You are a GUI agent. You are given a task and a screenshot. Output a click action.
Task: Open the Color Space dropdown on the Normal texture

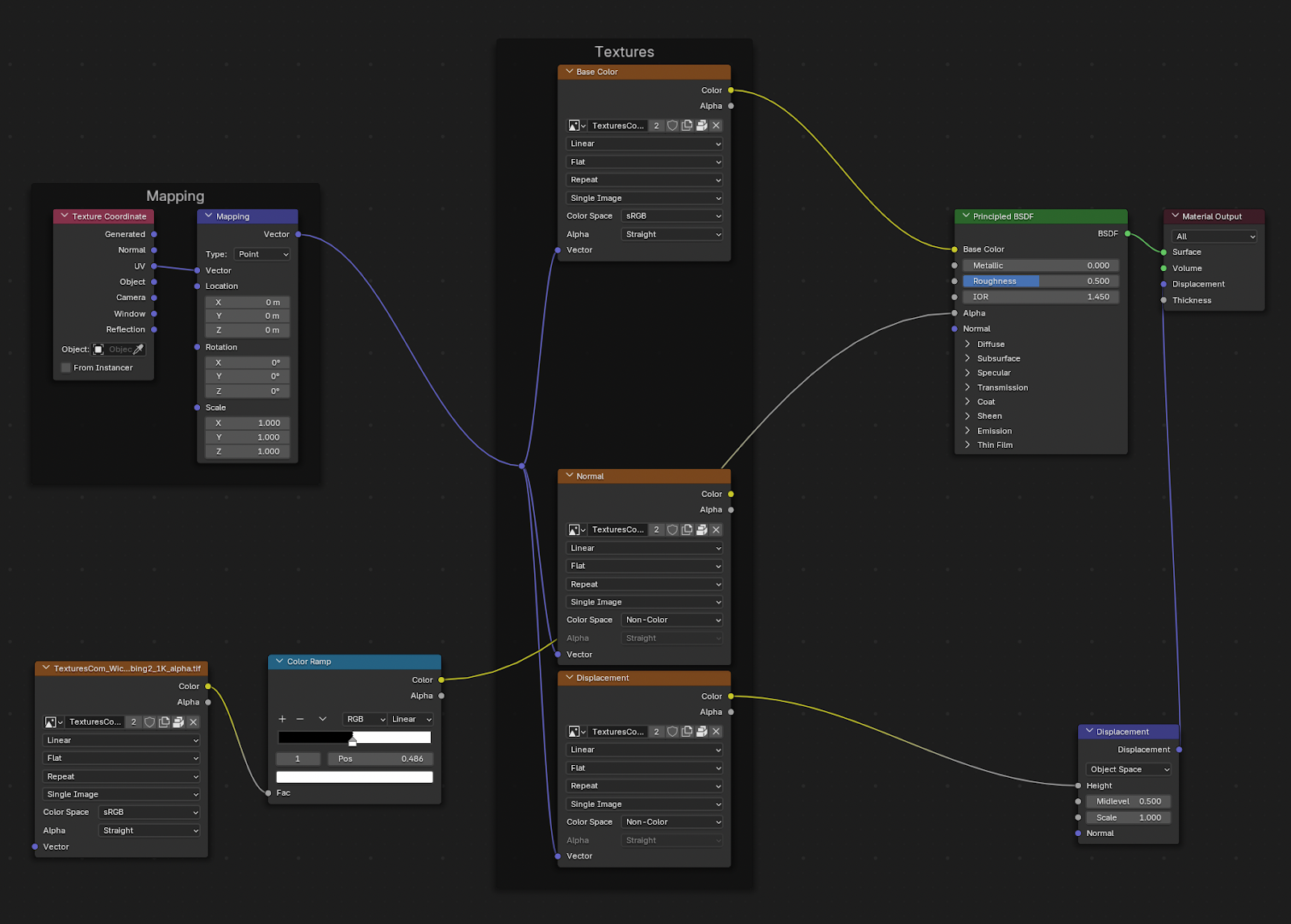(x=671, y=619)
